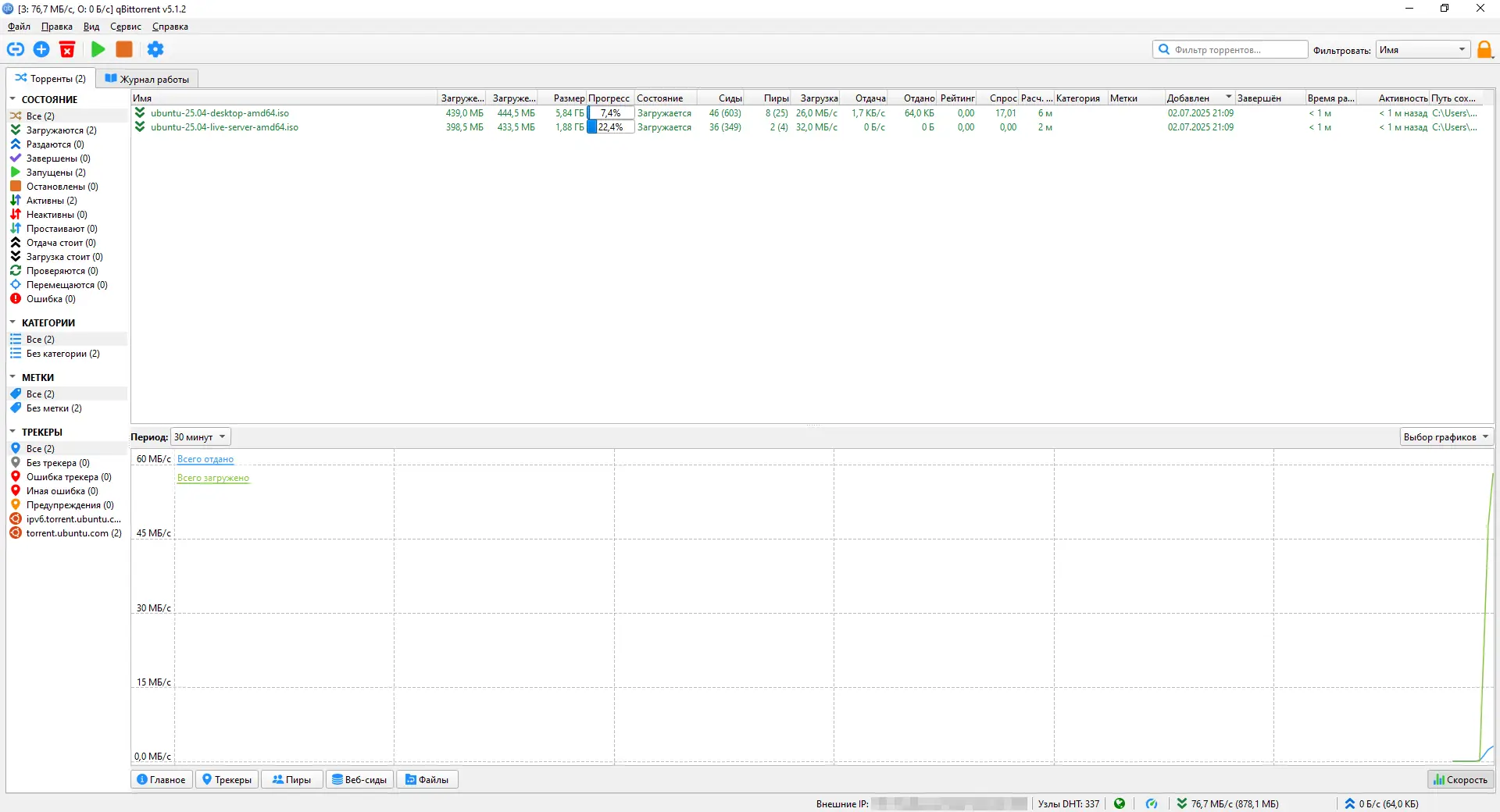The height and width of the screenshot is (812, 1500).
Task: Collapse the КАТЕГОРИИ section
Action: pyautogui.click(x=12, y=322)
